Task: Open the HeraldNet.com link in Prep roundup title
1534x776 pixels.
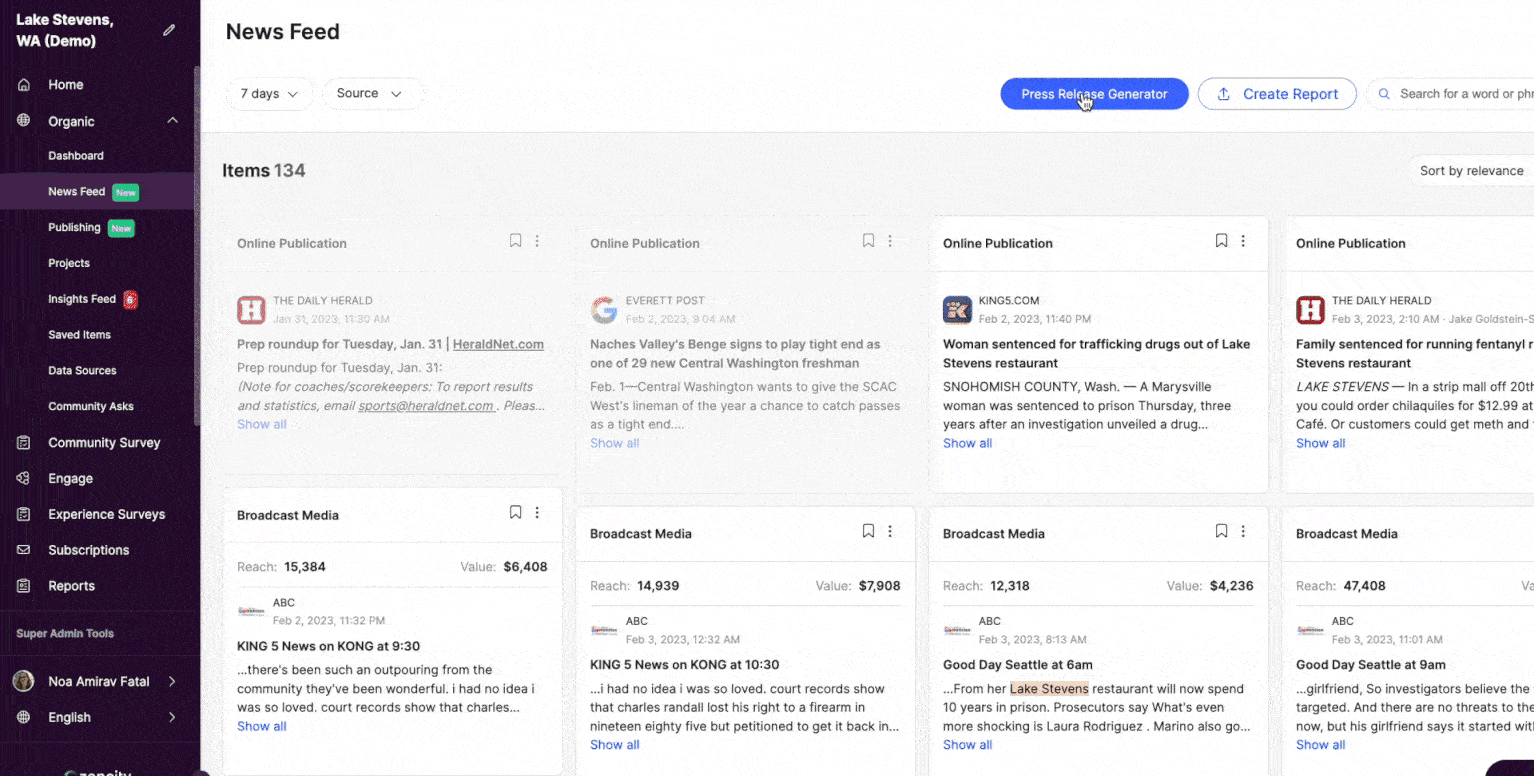Action: click(x=498, y=344)
